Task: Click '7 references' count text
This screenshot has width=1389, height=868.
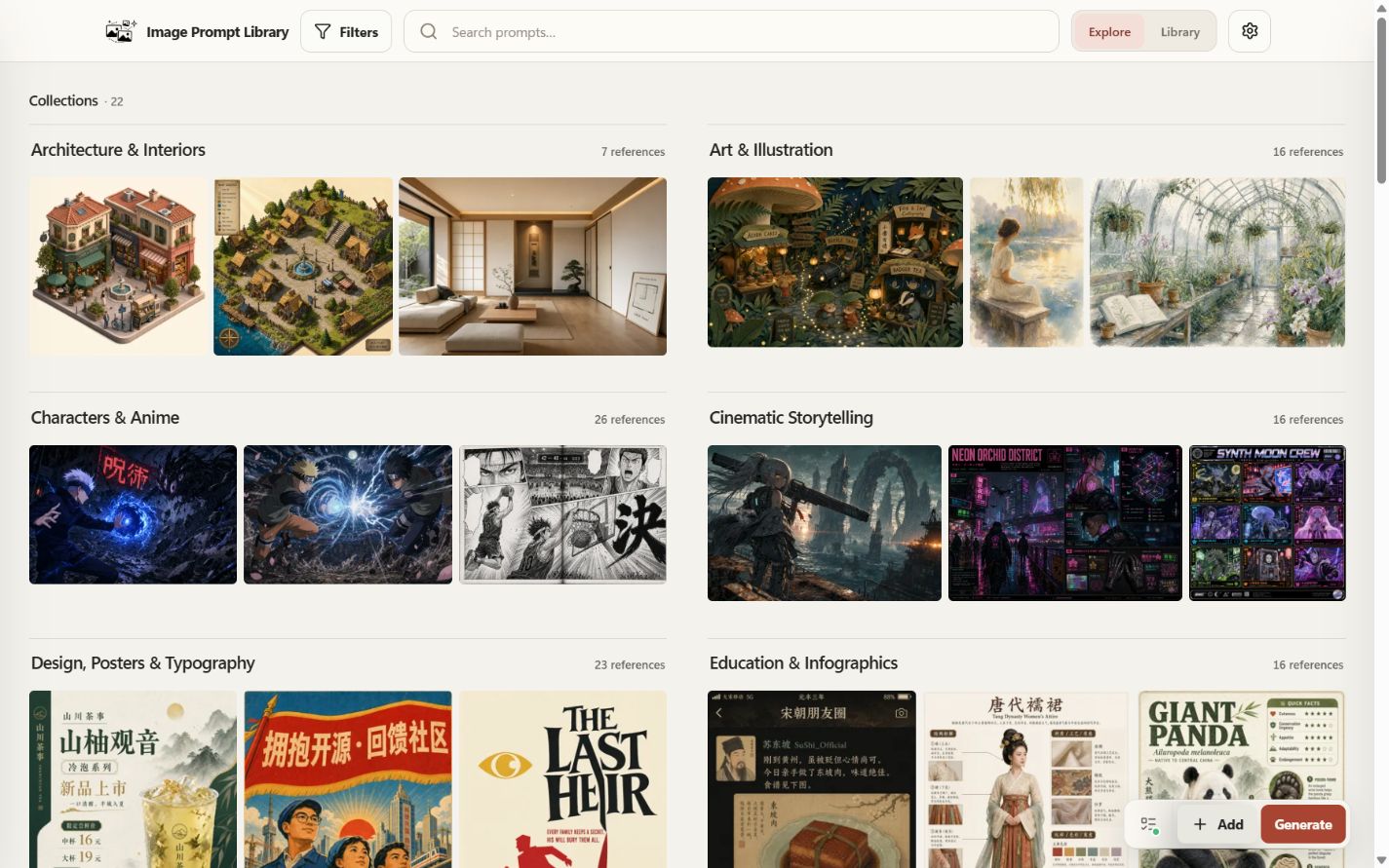Action: [x=633, y=152]
